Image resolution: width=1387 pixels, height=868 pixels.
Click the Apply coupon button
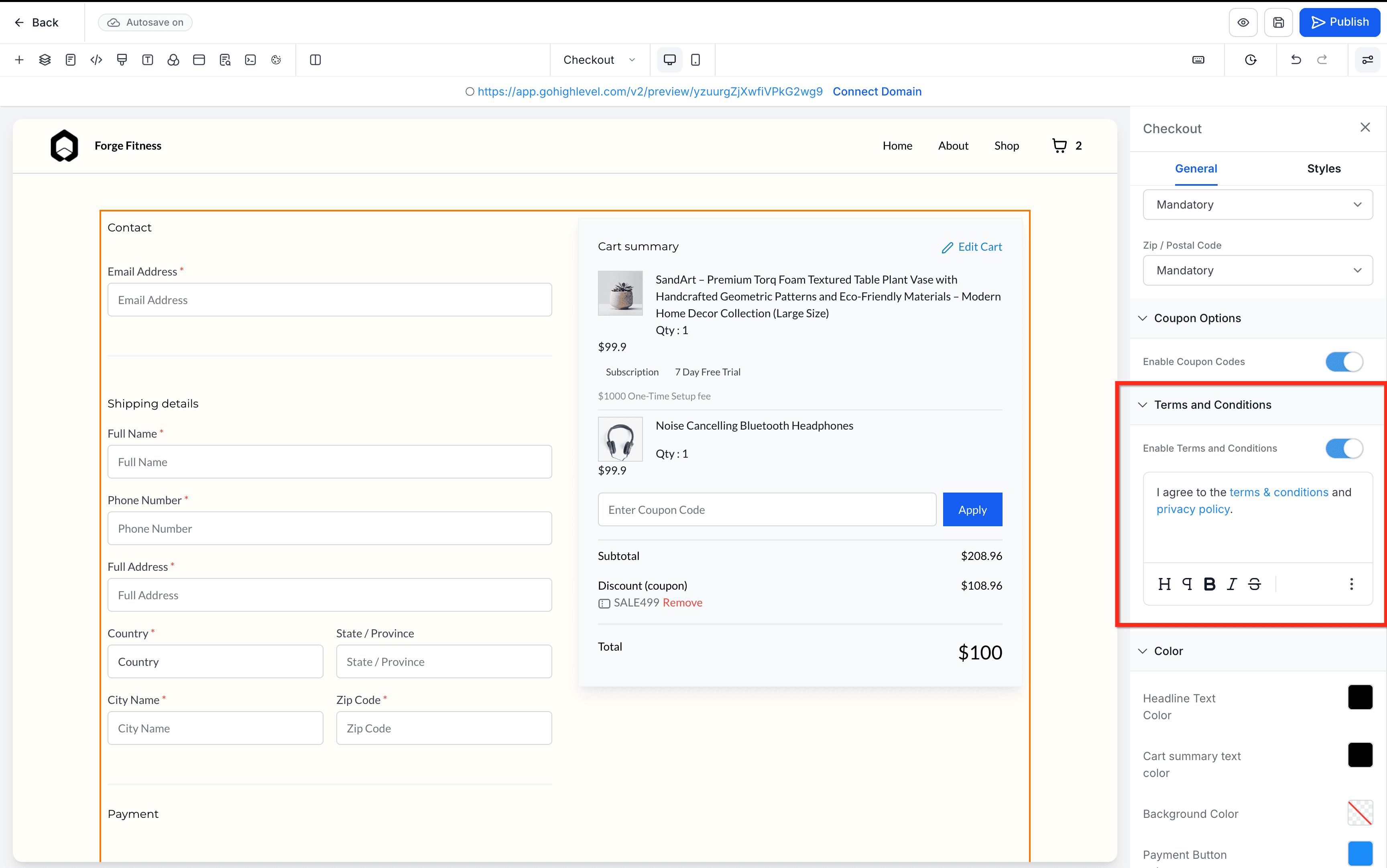click(972, 509)
